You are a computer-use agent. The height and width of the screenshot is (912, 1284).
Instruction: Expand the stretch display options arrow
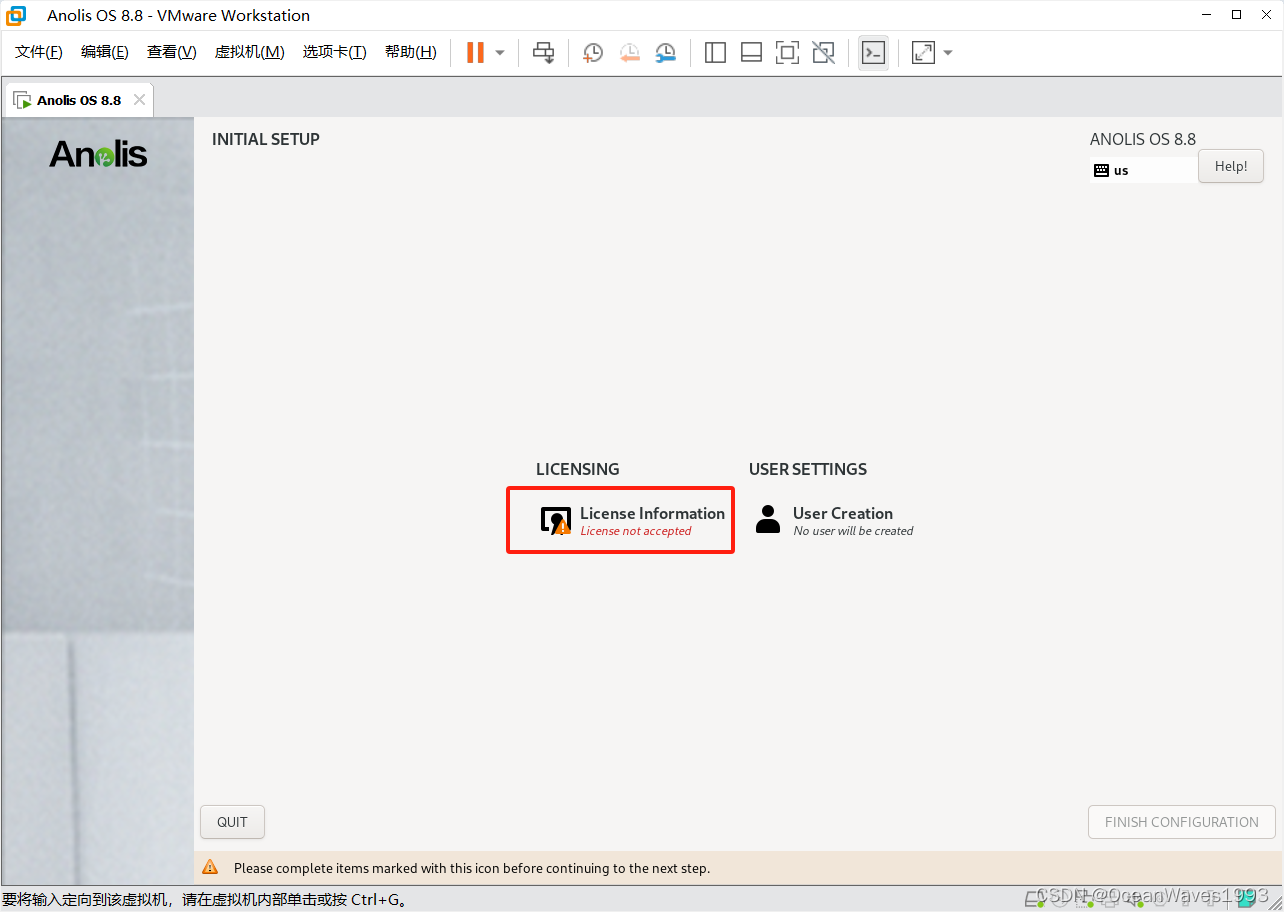[948, 52]
